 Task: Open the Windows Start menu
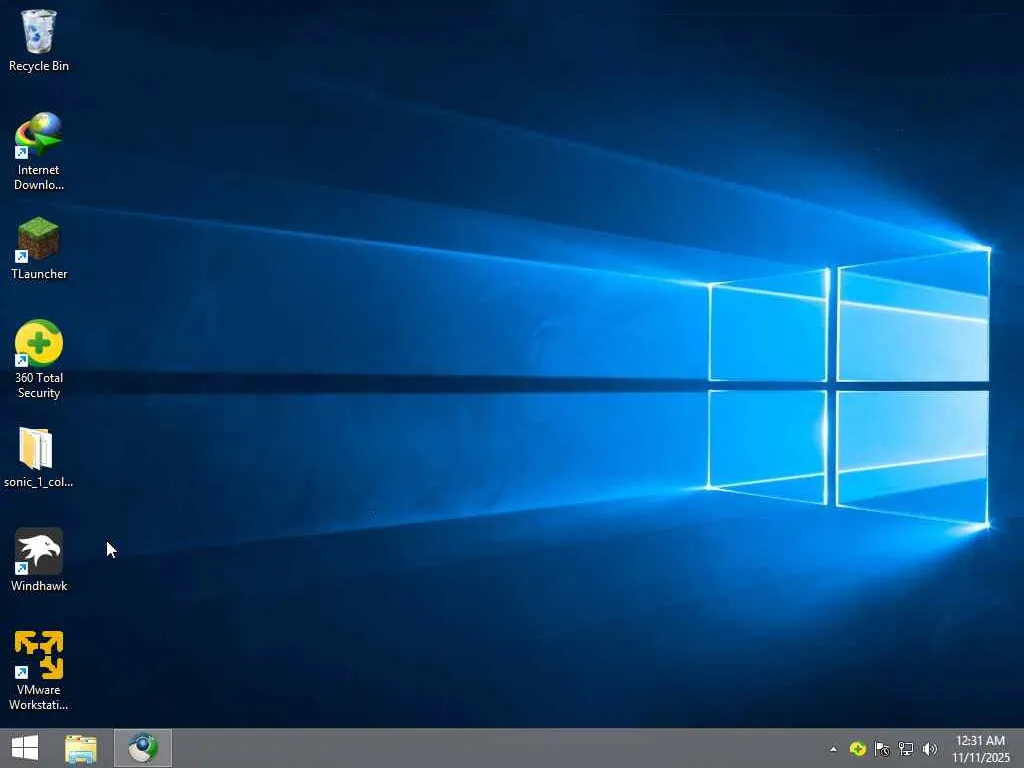(x=25, y=748)
